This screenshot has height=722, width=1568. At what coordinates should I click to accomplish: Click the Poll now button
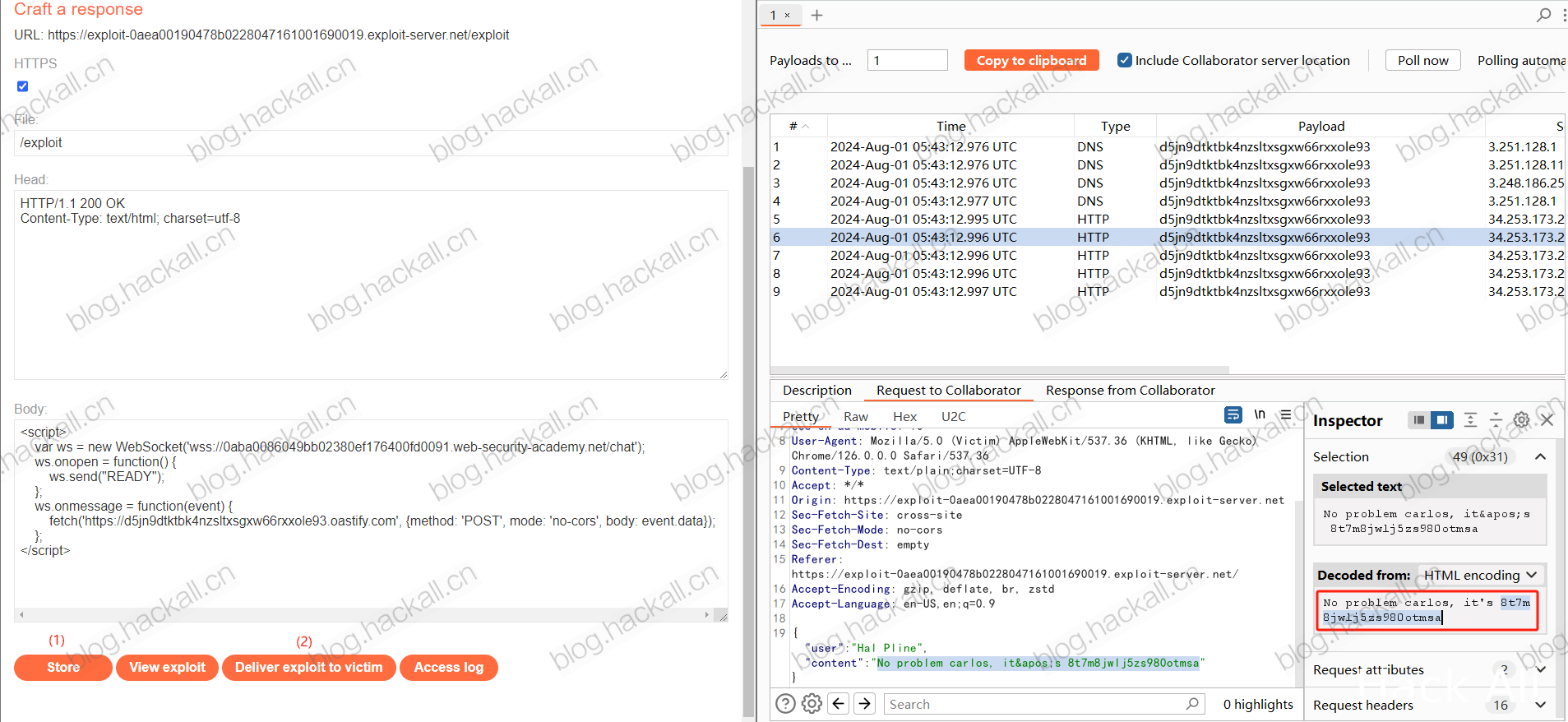tap(1423, 60)
